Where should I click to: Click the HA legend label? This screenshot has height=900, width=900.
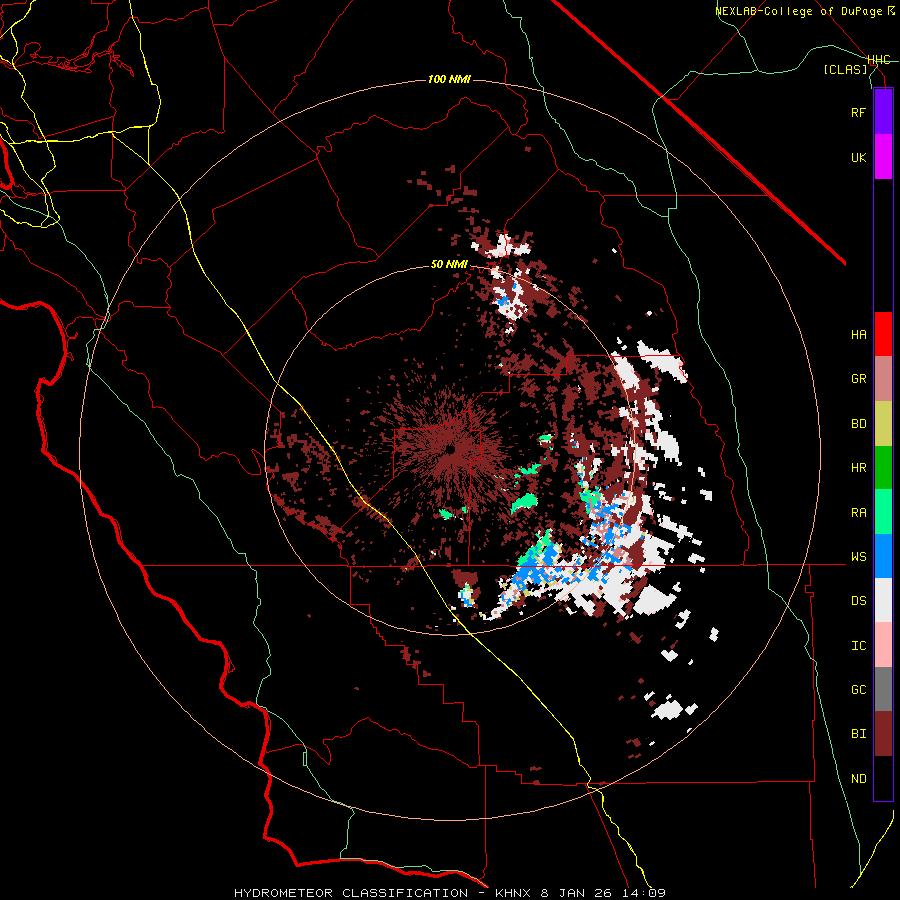858,335
